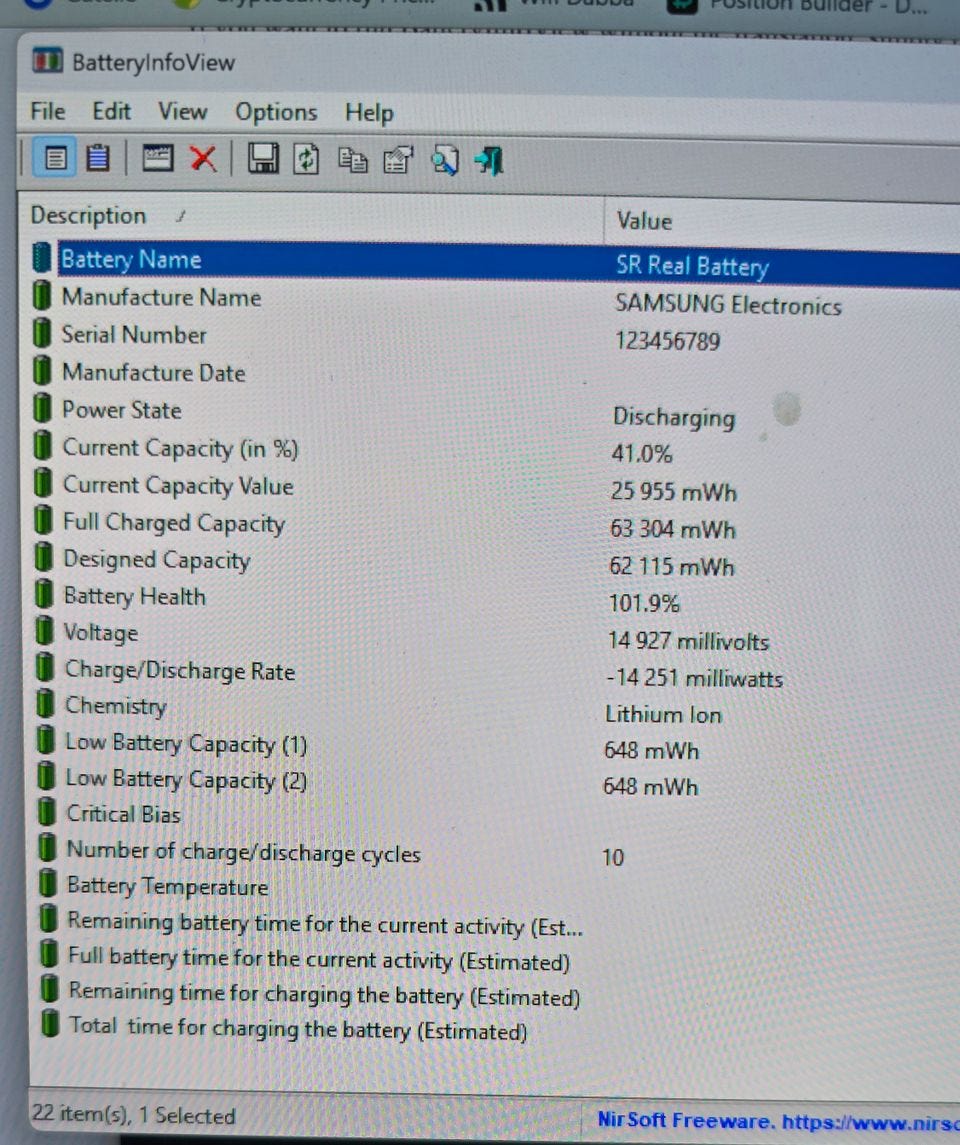Click the Exit door toolbar icon
Screen dimensions: 960x1145
pyautogui.click(x=489, y=161)
